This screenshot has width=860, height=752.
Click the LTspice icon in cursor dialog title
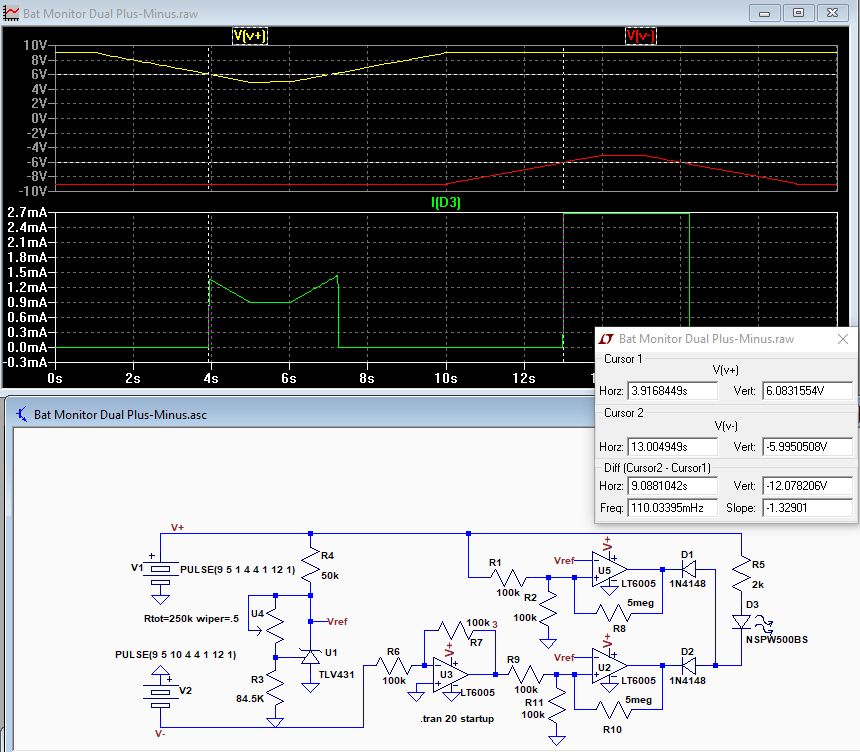click(x=606, y=339)
